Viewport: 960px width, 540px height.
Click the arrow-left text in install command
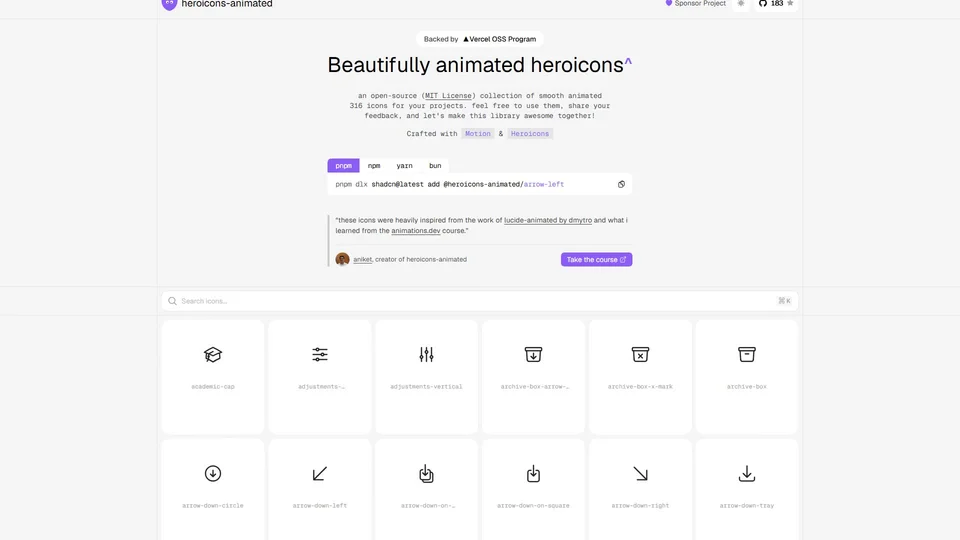[x=544, y=184]
